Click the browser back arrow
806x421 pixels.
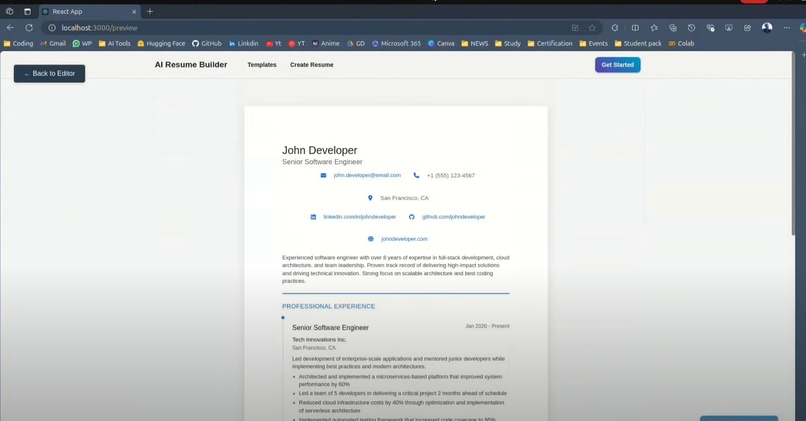pyautogui.click(x=10, y=28)
